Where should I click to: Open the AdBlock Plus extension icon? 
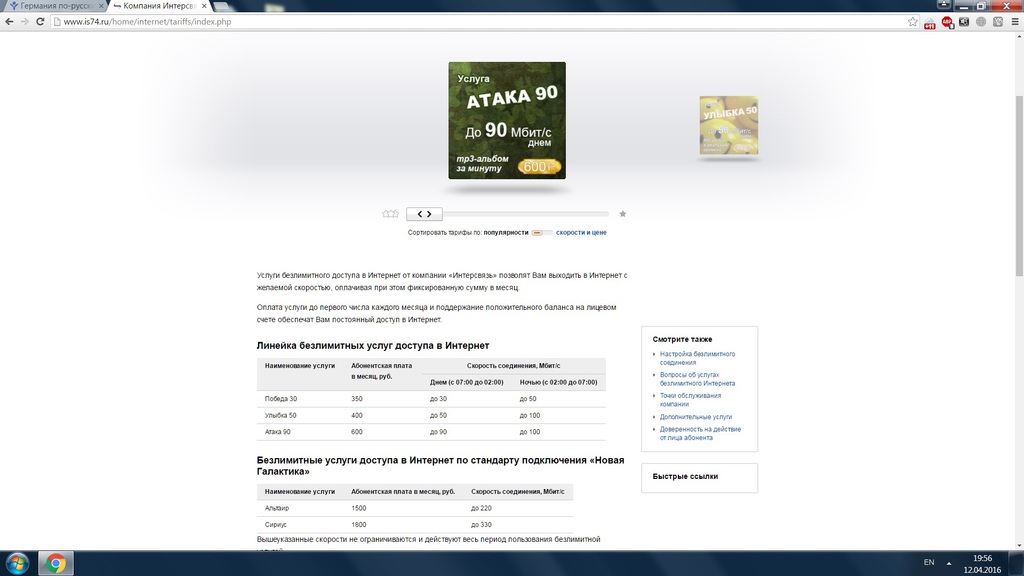(x=947, y=22)
